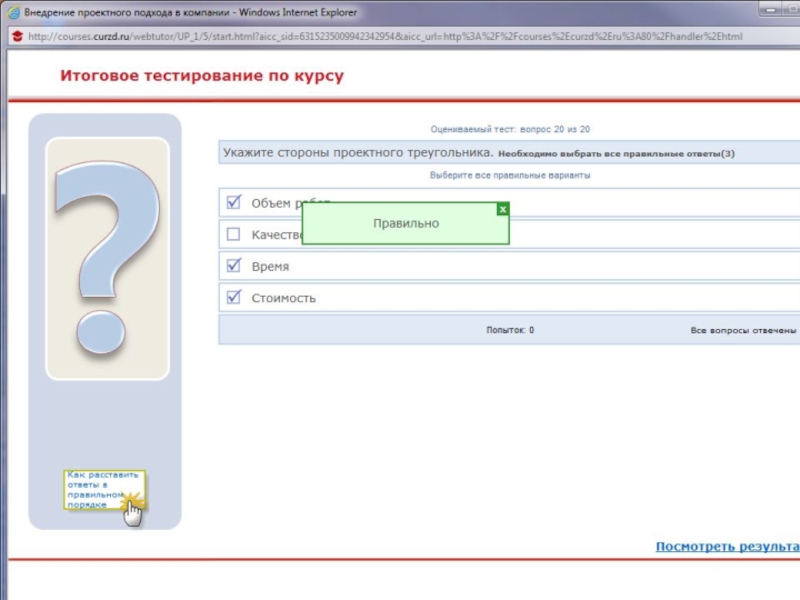Select the "Стоимость" answer text
This screenshot has height=600, width=800.
(284, 298)
